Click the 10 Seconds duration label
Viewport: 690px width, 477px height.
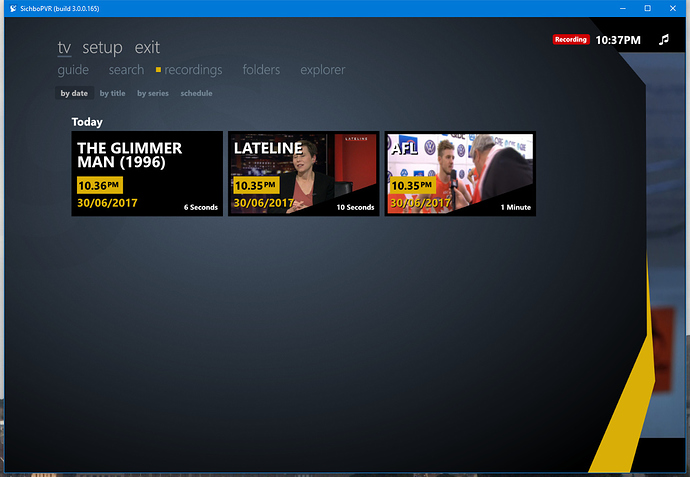(355, 207)
